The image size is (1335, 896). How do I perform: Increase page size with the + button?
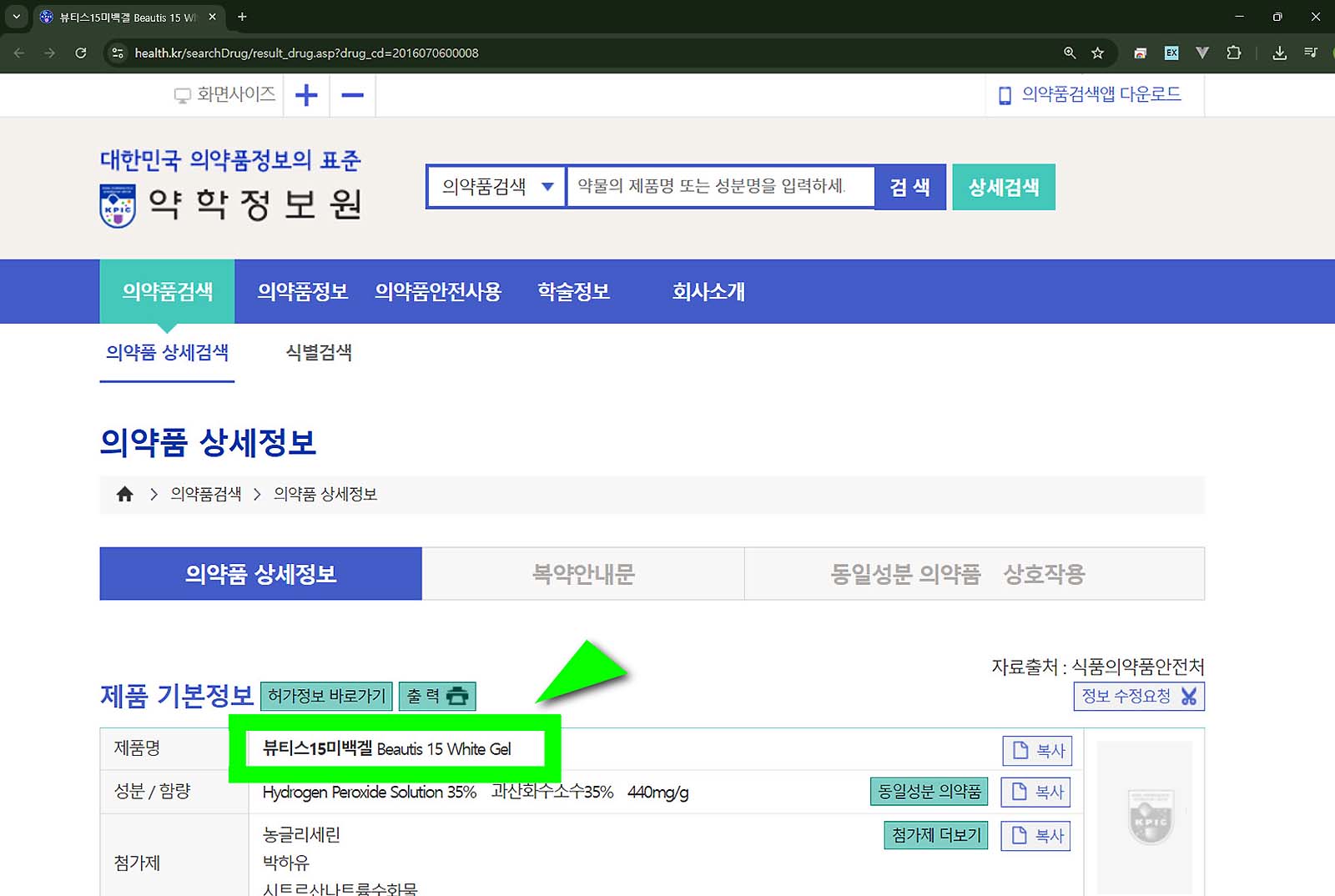[306, 94]
